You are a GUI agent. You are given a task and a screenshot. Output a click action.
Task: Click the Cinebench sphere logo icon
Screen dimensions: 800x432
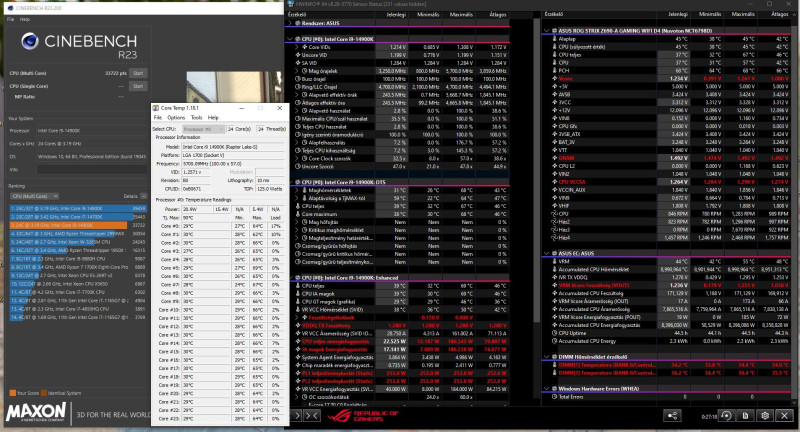coord(30,41)
